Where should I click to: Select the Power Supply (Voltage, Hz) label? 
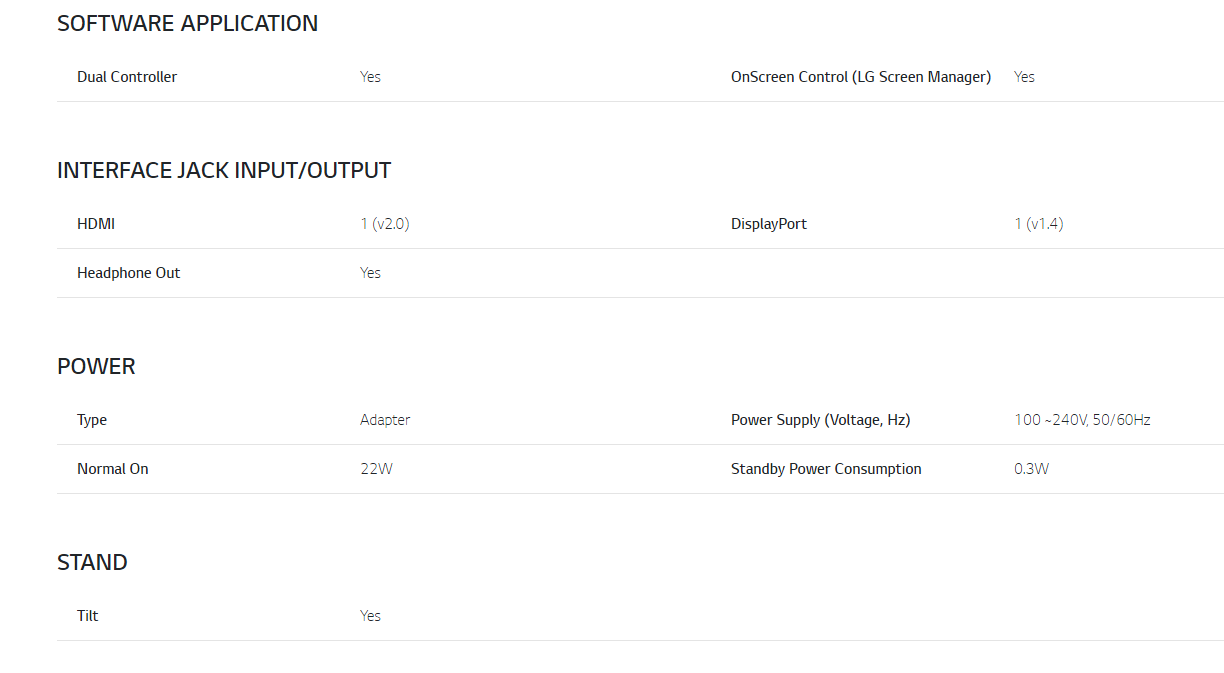pos(821,420)
